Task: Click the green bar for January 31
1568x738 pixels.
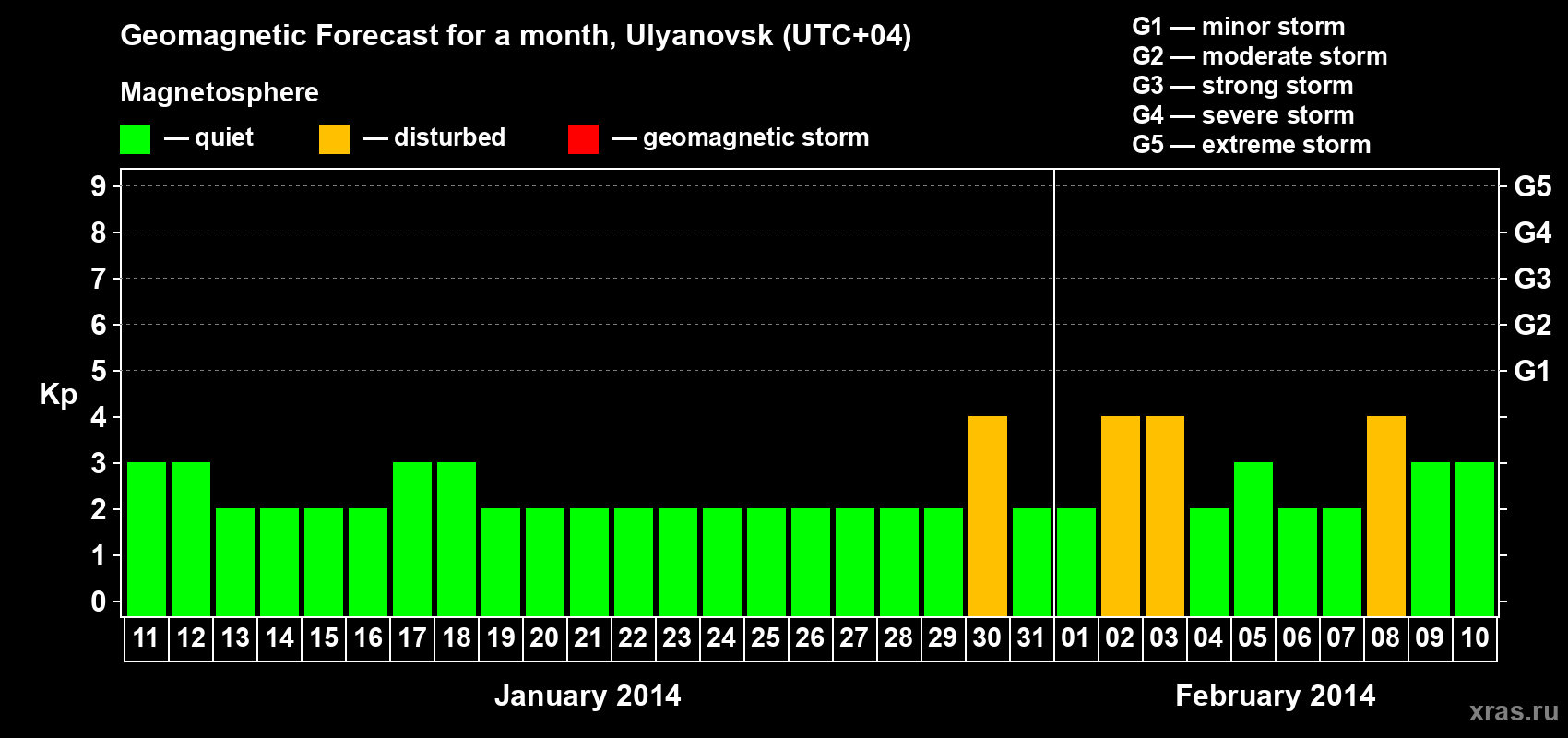Action: pyautogui.click(x=1032, y=562)
